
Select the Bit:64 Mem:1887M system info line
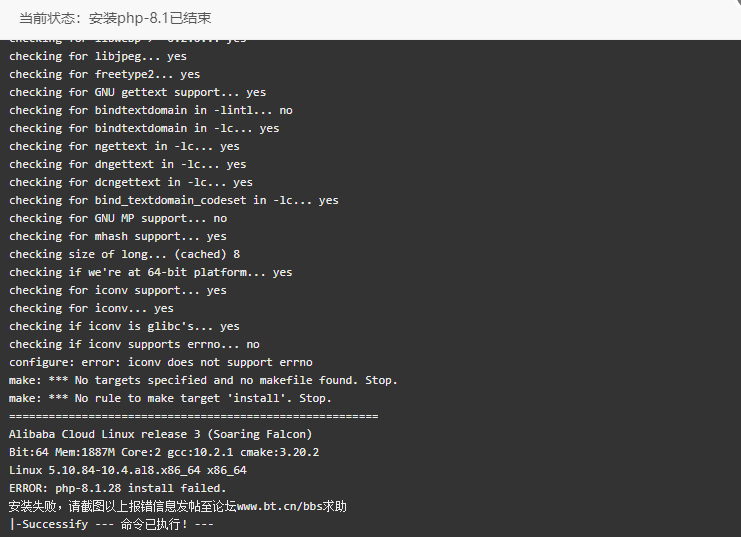[x=164, y=452]
